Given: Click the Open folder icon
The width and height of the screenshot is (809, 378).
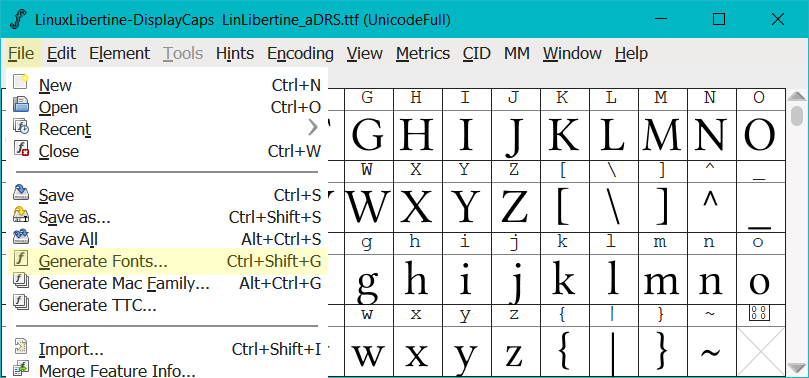Looking at the screenshot, I should [21, 105].
